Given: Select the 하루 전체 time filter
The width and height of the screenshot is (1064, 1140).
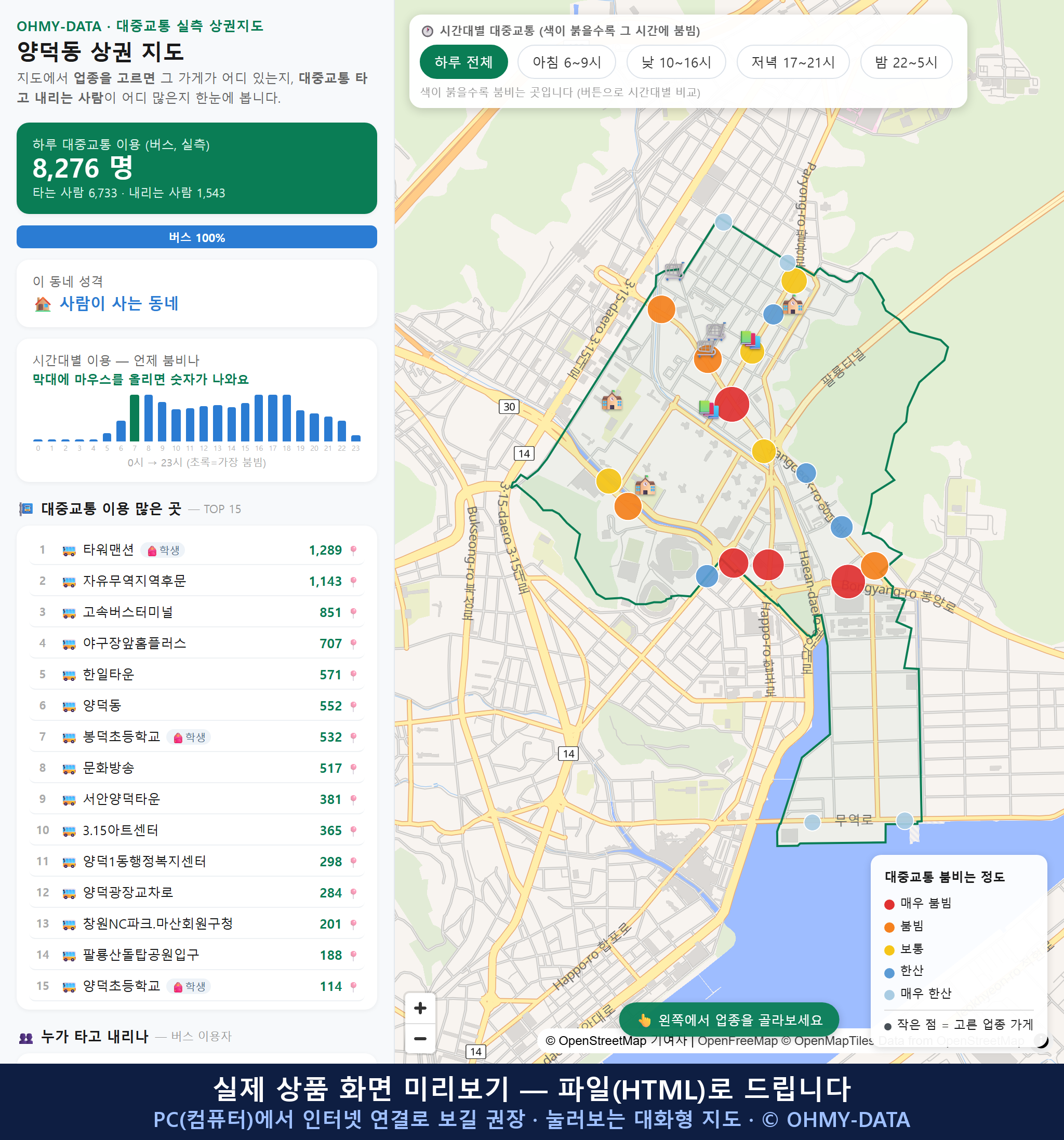Looking at the screenshot, I should (463, 62).
